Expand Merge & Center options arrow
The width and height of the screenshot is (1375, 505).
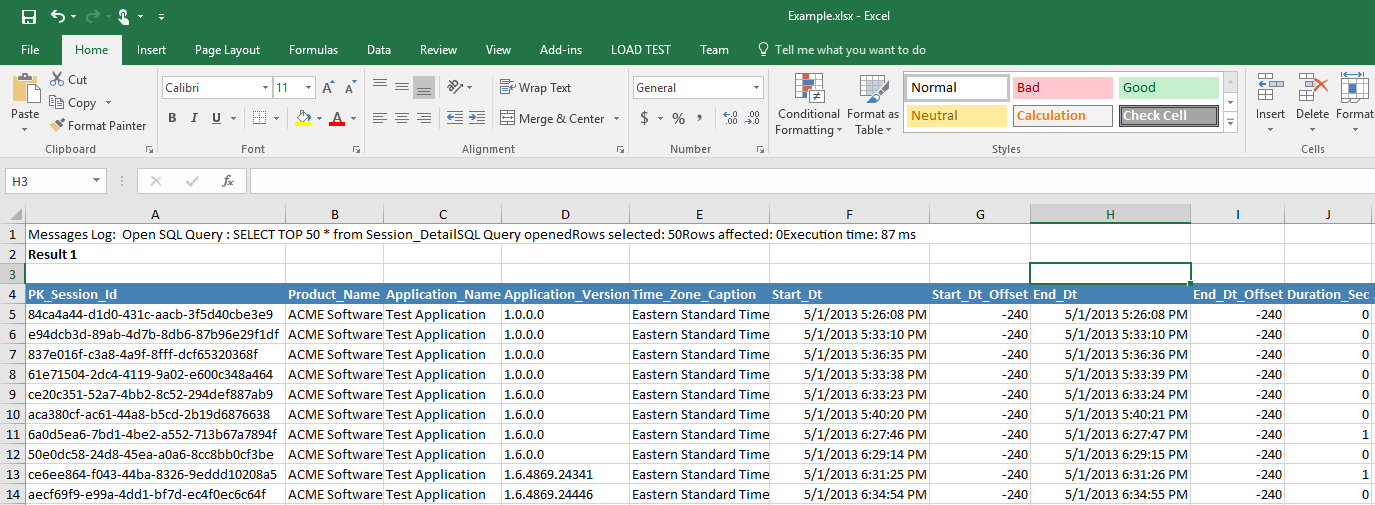click(616, 118)
